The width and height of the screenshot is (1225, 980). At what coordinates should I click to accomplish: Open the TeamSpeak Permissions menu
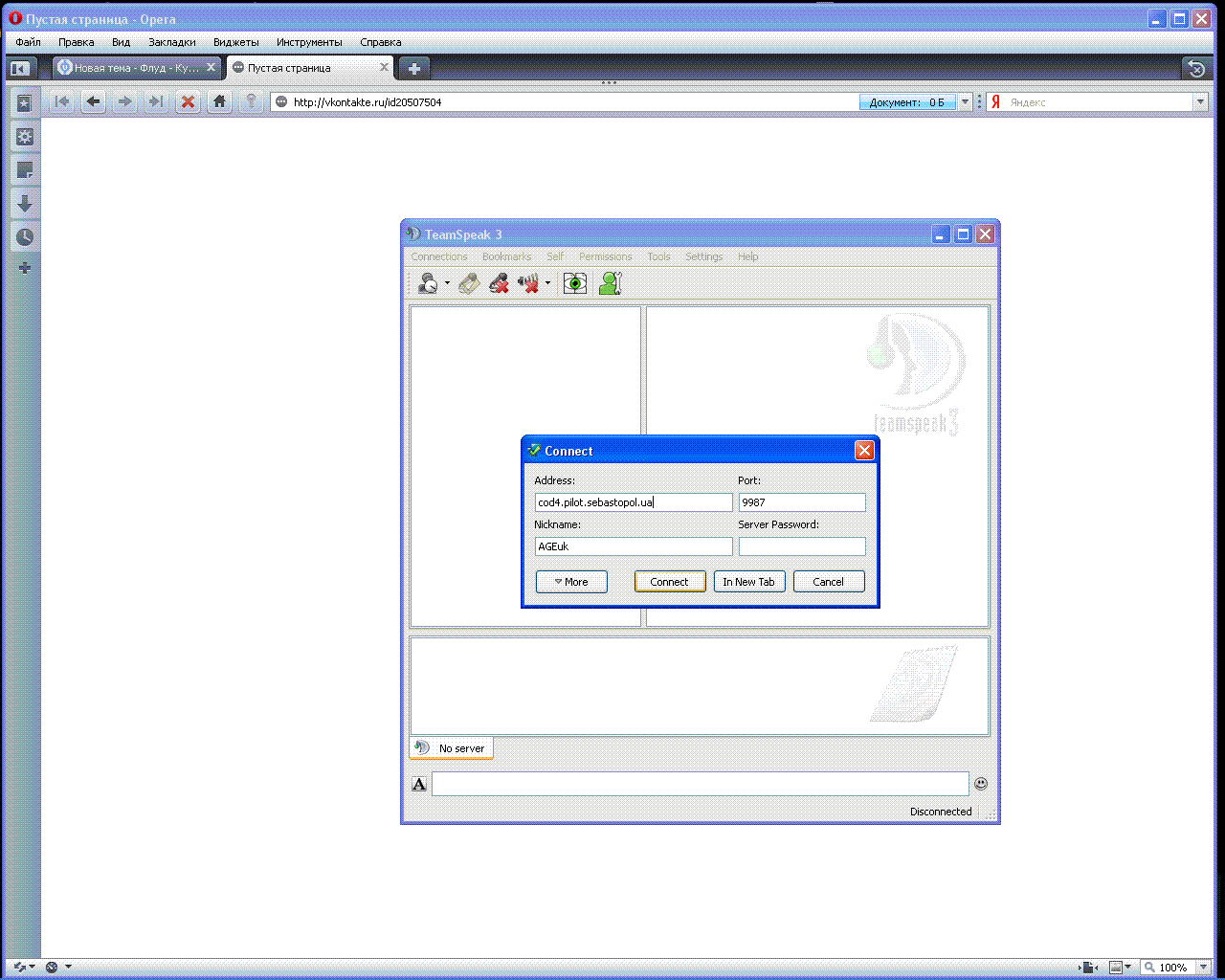[x=606, y=256]
